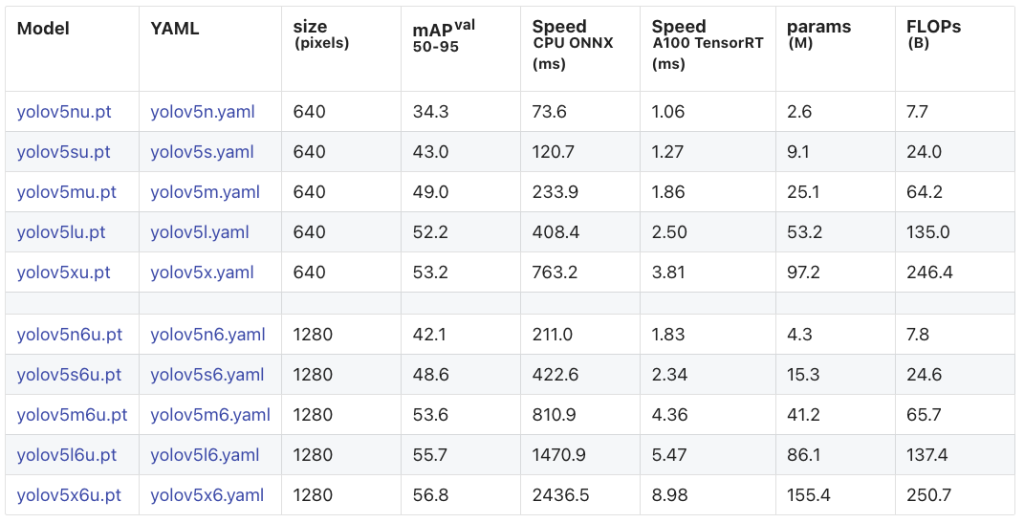Viewport: 1024px width, 523px height.
Task: View the yolov5m6.yaml config
Action: tap(210, 415)
